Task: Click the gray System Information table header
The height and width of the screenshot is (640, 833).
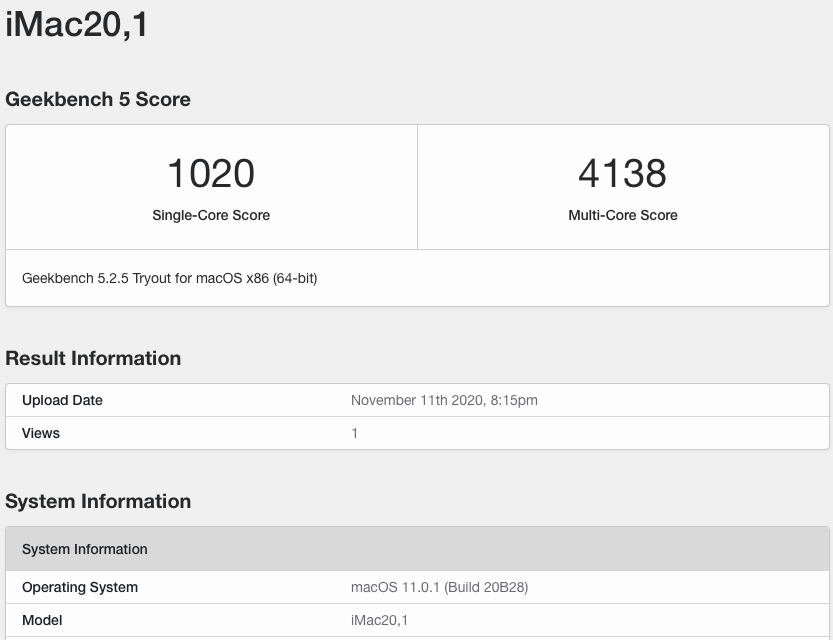Action: (85, 549)
